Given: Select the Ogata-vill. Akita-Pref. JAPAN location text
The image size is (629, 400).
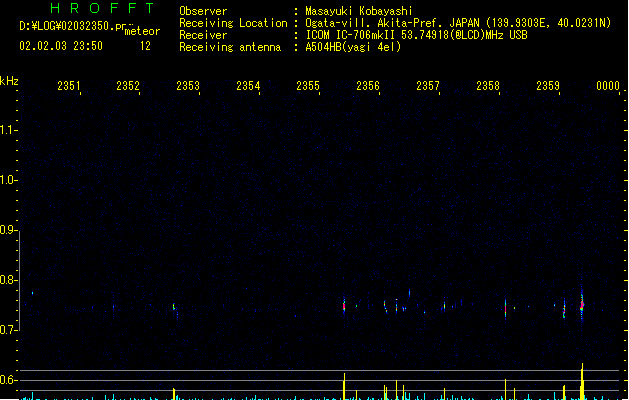Looking at the screenshot, I should pyautogui.click(x=458, y=23).
